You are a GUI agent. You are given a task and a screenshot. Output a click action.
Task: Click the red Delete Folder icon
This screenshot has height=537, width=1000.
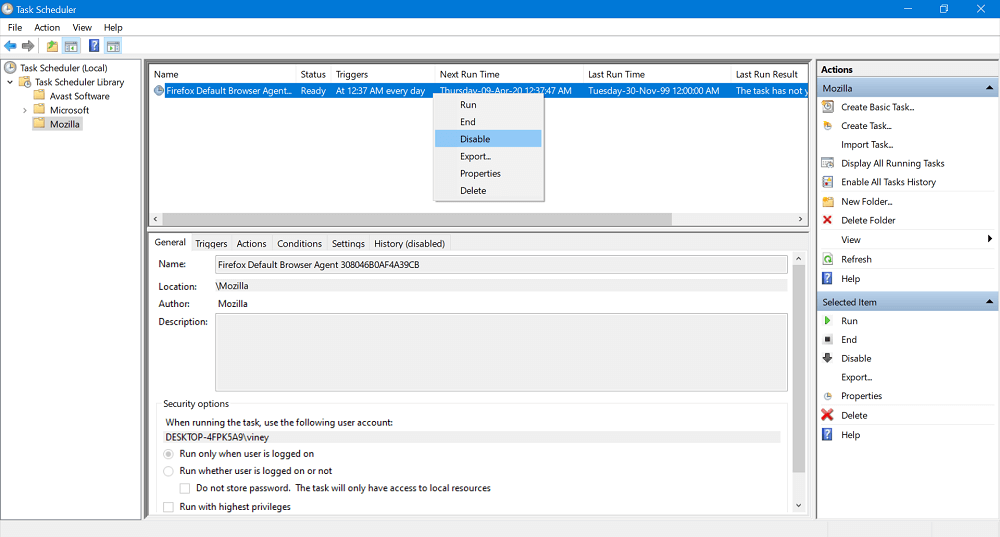point(828,220)
